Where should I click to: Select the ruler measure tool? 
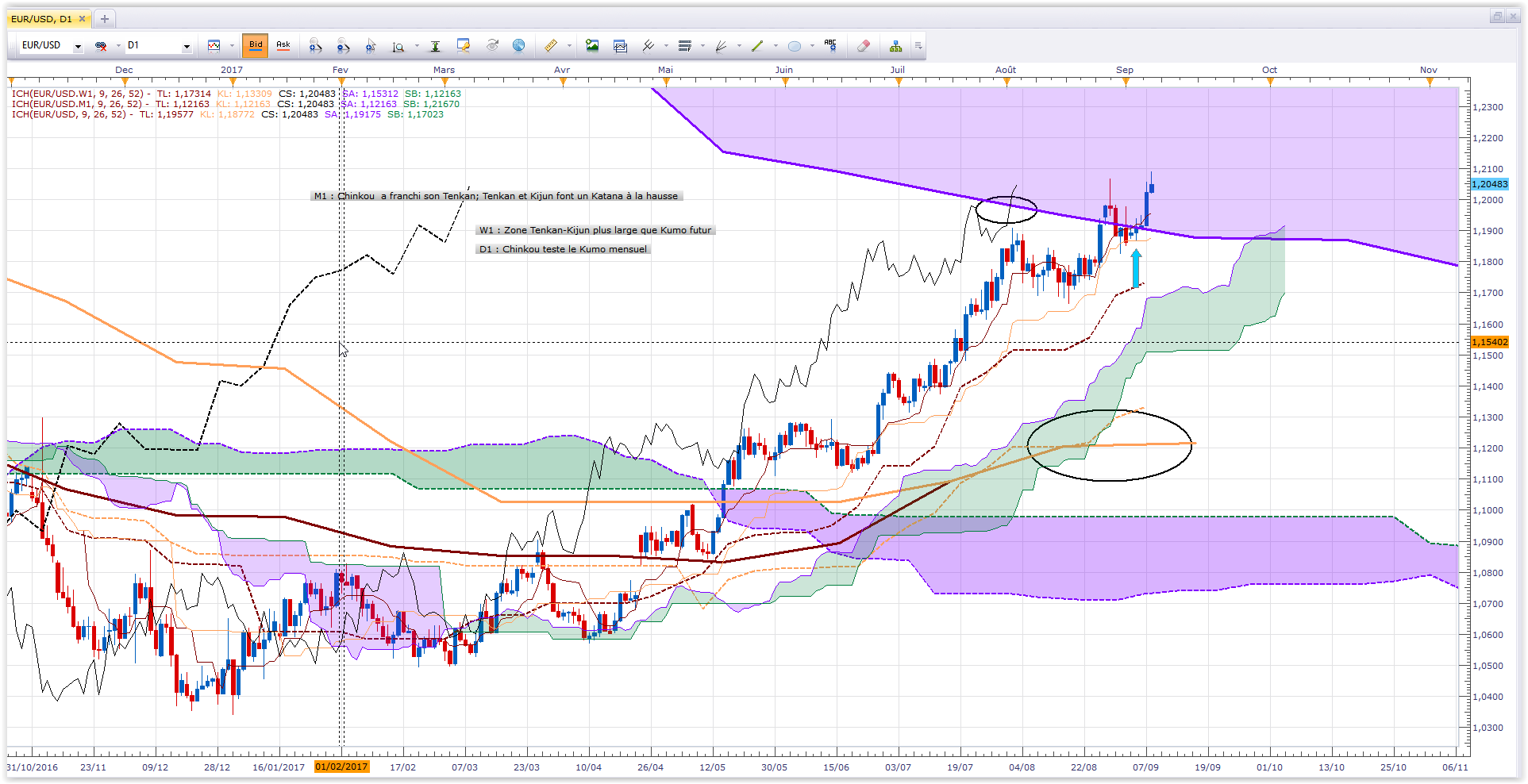tap(551, 46)
